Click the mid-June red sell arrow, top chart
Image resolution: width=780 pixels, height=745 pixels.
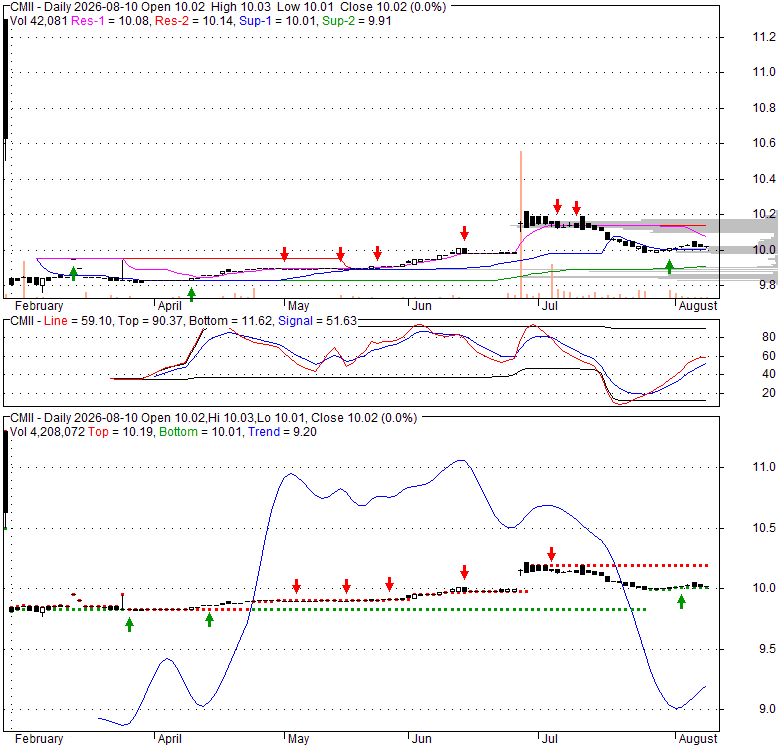(x=464, y=233)
